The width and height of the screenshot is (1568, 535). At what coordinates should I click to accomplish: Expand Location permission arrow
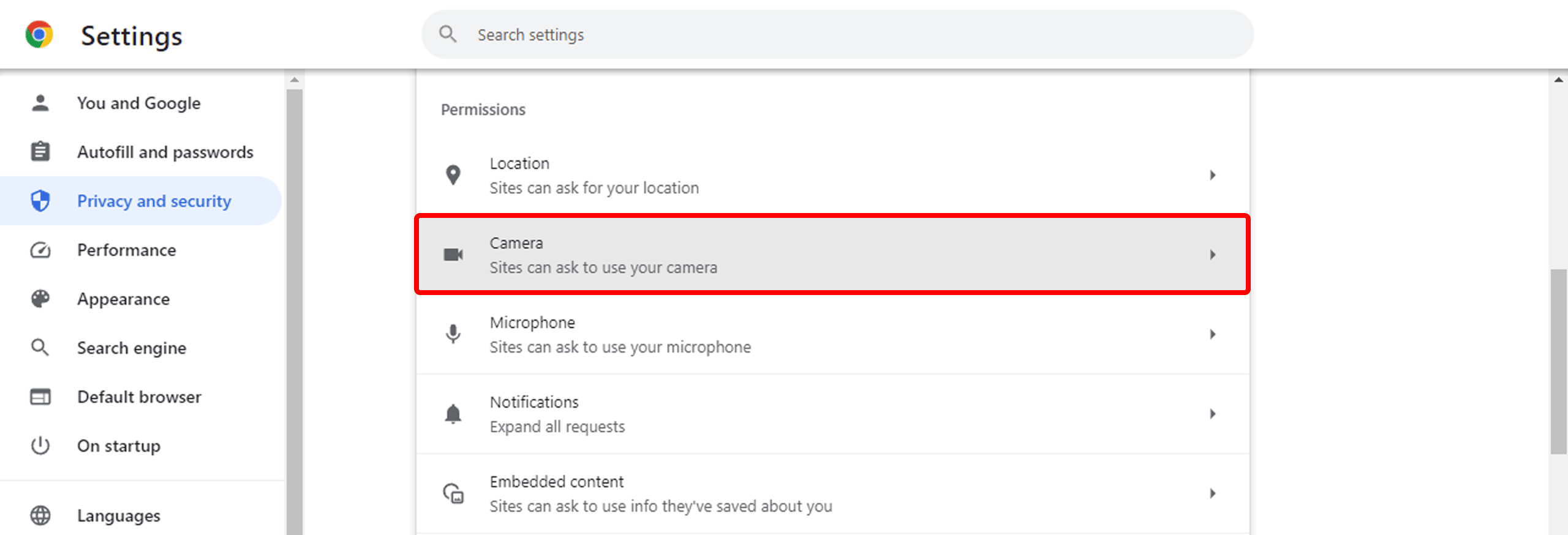pyautogui.click(x=1213, y=175)
